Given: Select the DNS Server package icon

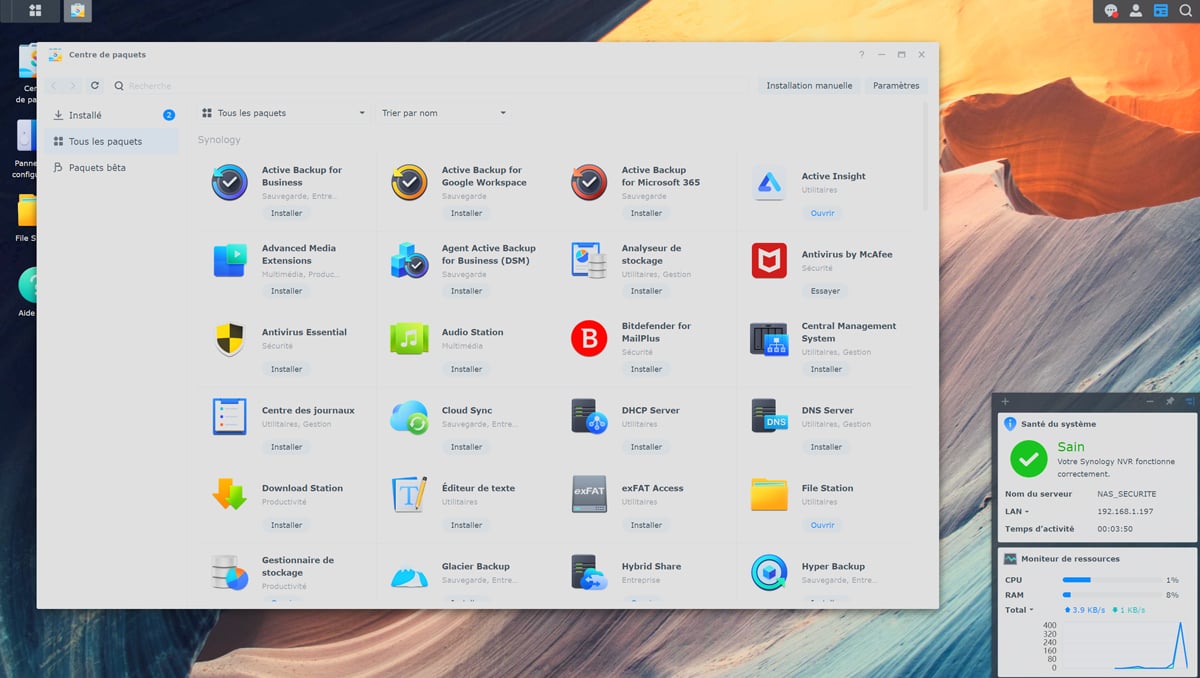Looking at the screenshot, I should [769, 417].
